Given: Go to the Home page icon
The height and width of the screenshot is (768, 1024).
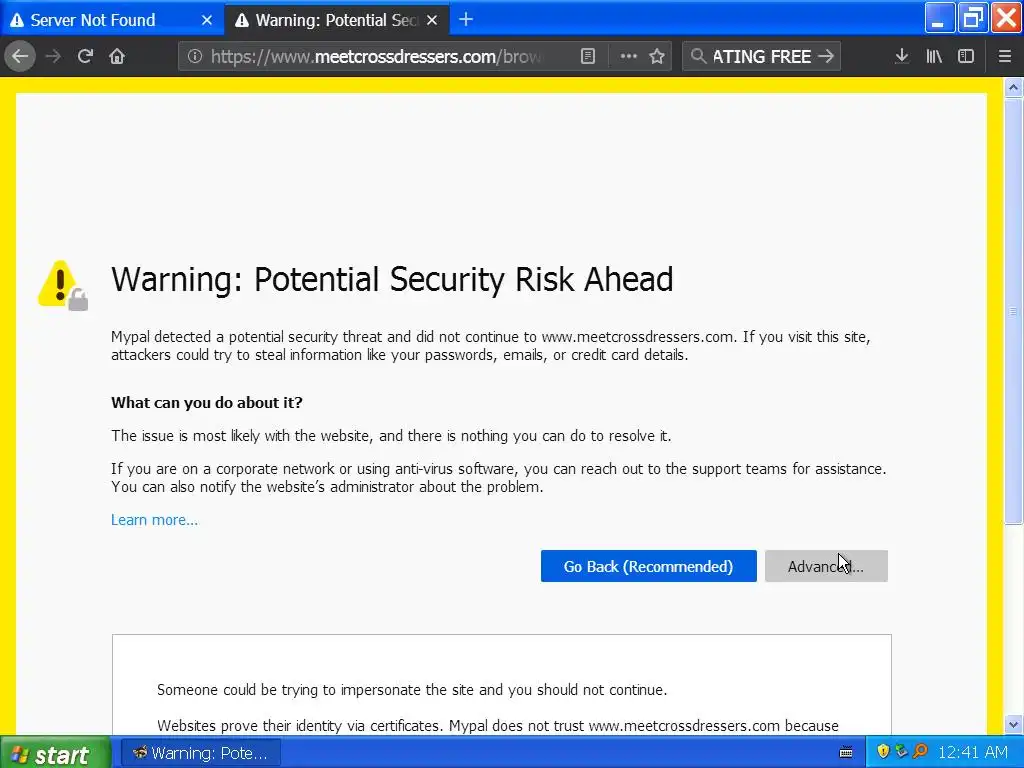Looking at the screenshot, I should pyautogui.click(x=117, y=56).
